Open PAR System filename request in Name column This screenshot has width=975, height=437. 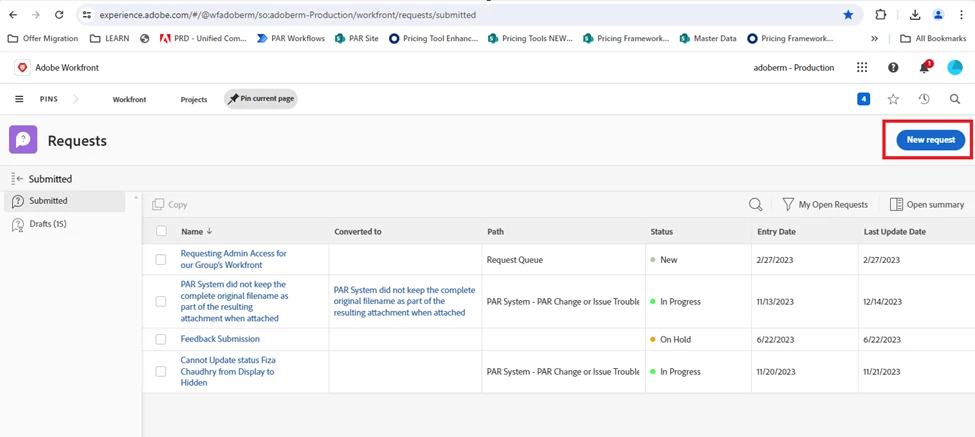[x=234, y=301]
